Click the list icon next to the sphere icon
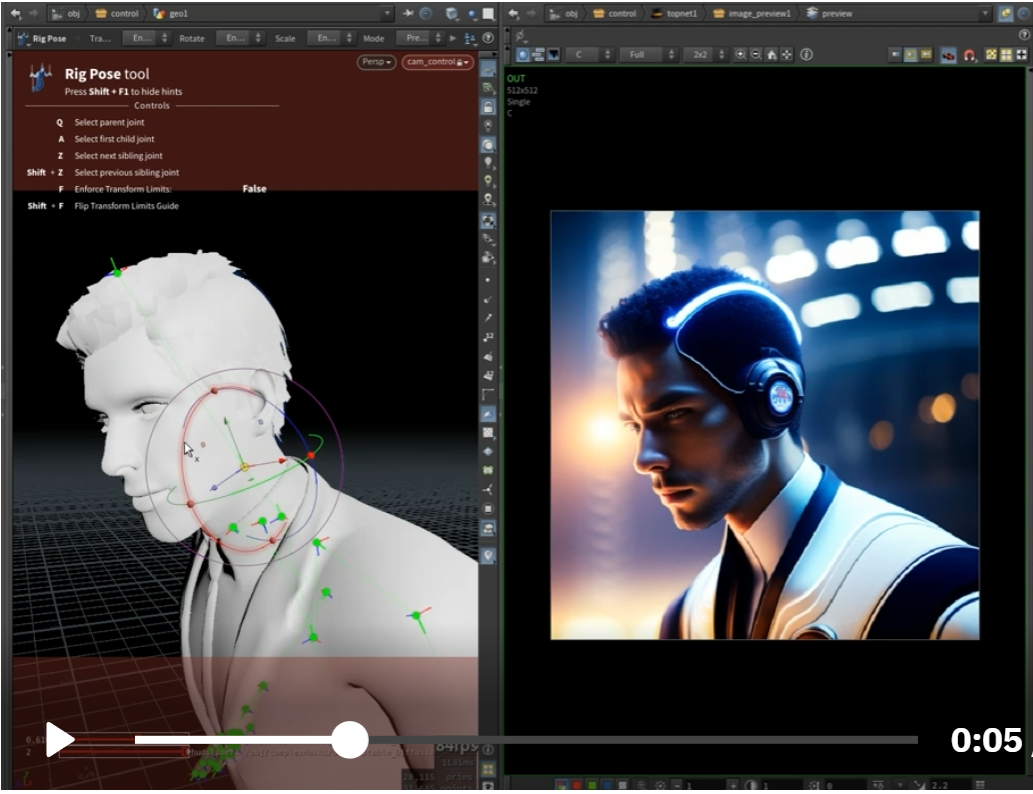1033x794 pixels. point(538,55)
